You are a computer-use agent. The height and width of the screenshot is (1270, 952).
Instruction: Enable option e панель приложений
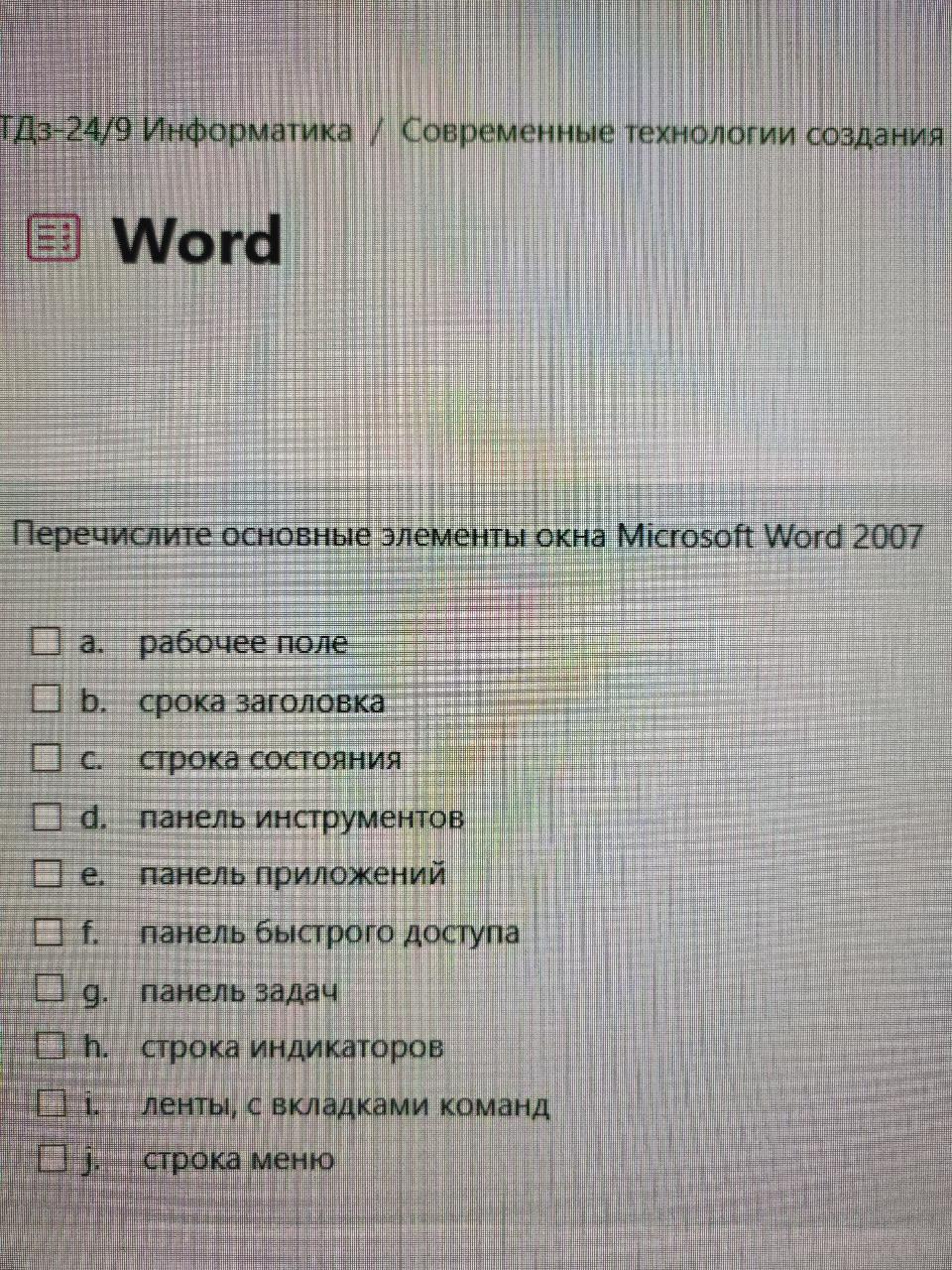pyautogui.click(x=48, y=873)
